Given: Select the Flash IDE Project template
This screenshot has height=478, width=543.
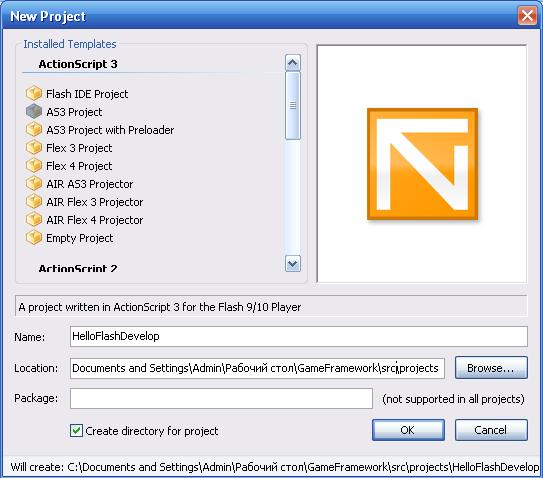Looking at the screenshot, I should tap(87, 94).
